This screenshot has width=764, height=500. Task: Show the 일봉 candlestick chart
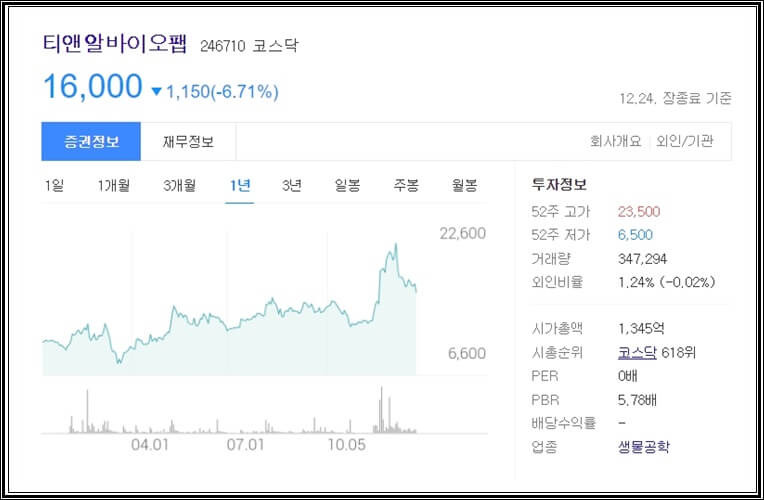(348, 185)
